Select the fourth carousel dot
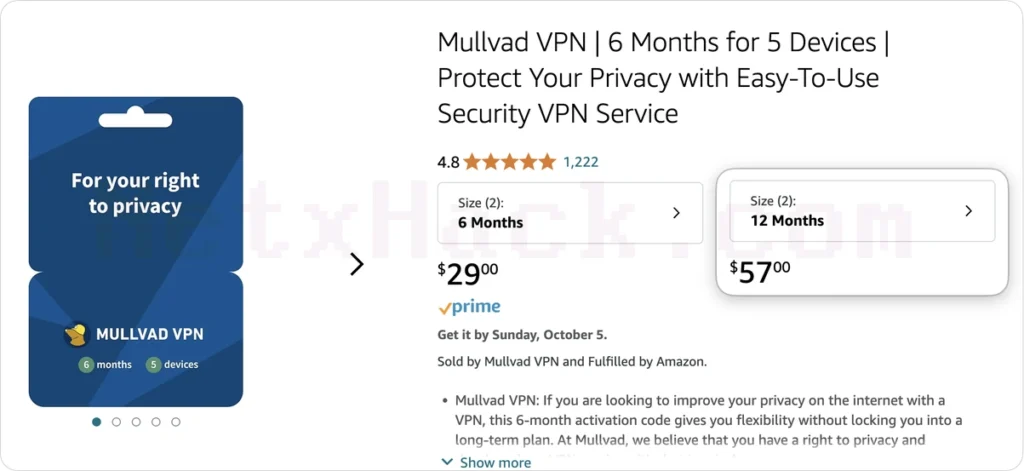Viewport: 1024px width, 471px height. point(156,422)
